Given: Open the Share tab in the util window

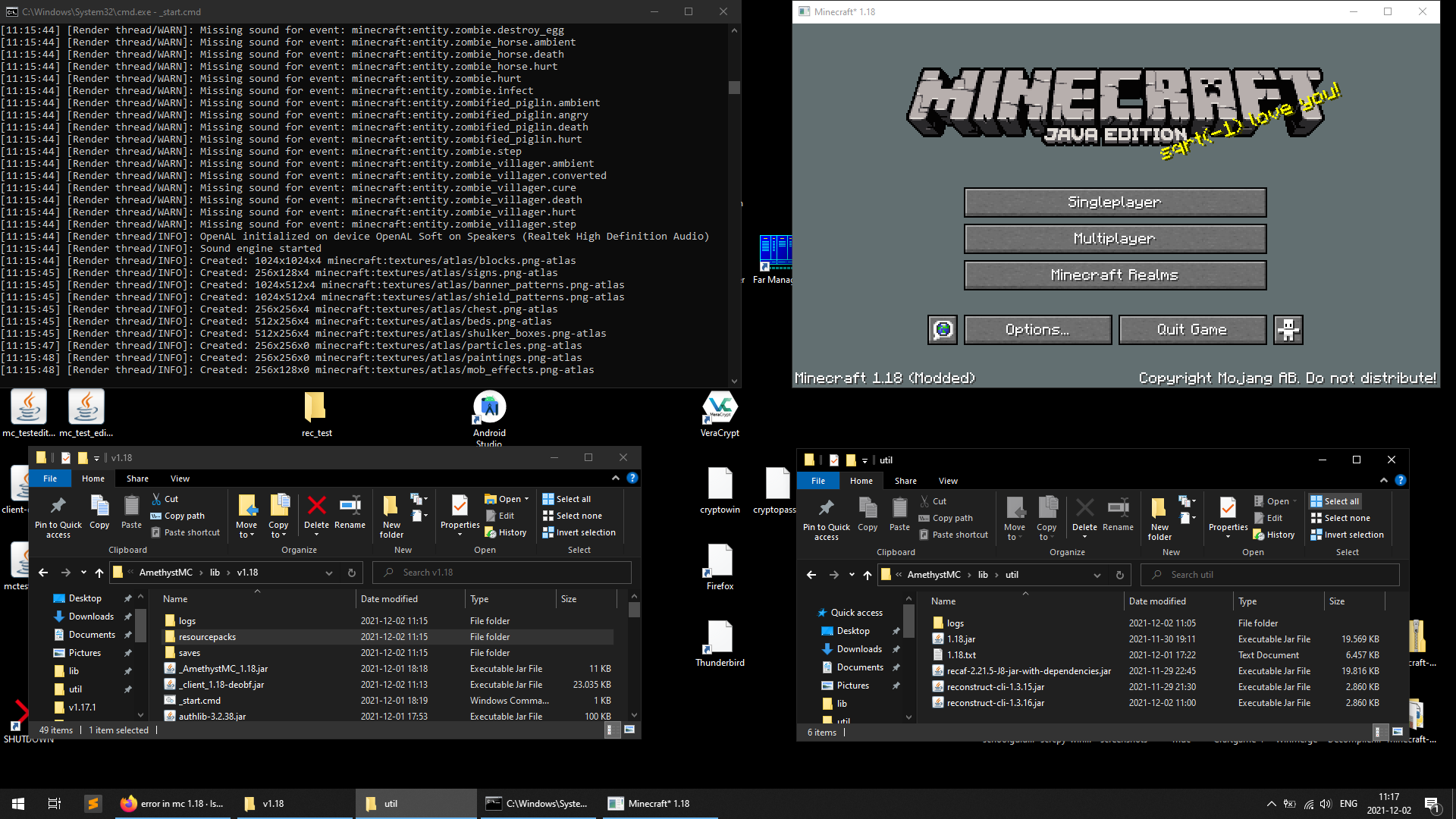Looking at the screenshot, I should [x=905, y=480].
